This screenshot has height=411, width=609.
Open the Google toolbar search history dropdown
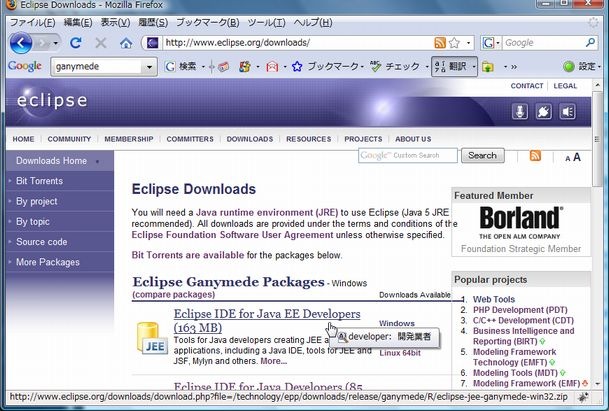[150, 67]
